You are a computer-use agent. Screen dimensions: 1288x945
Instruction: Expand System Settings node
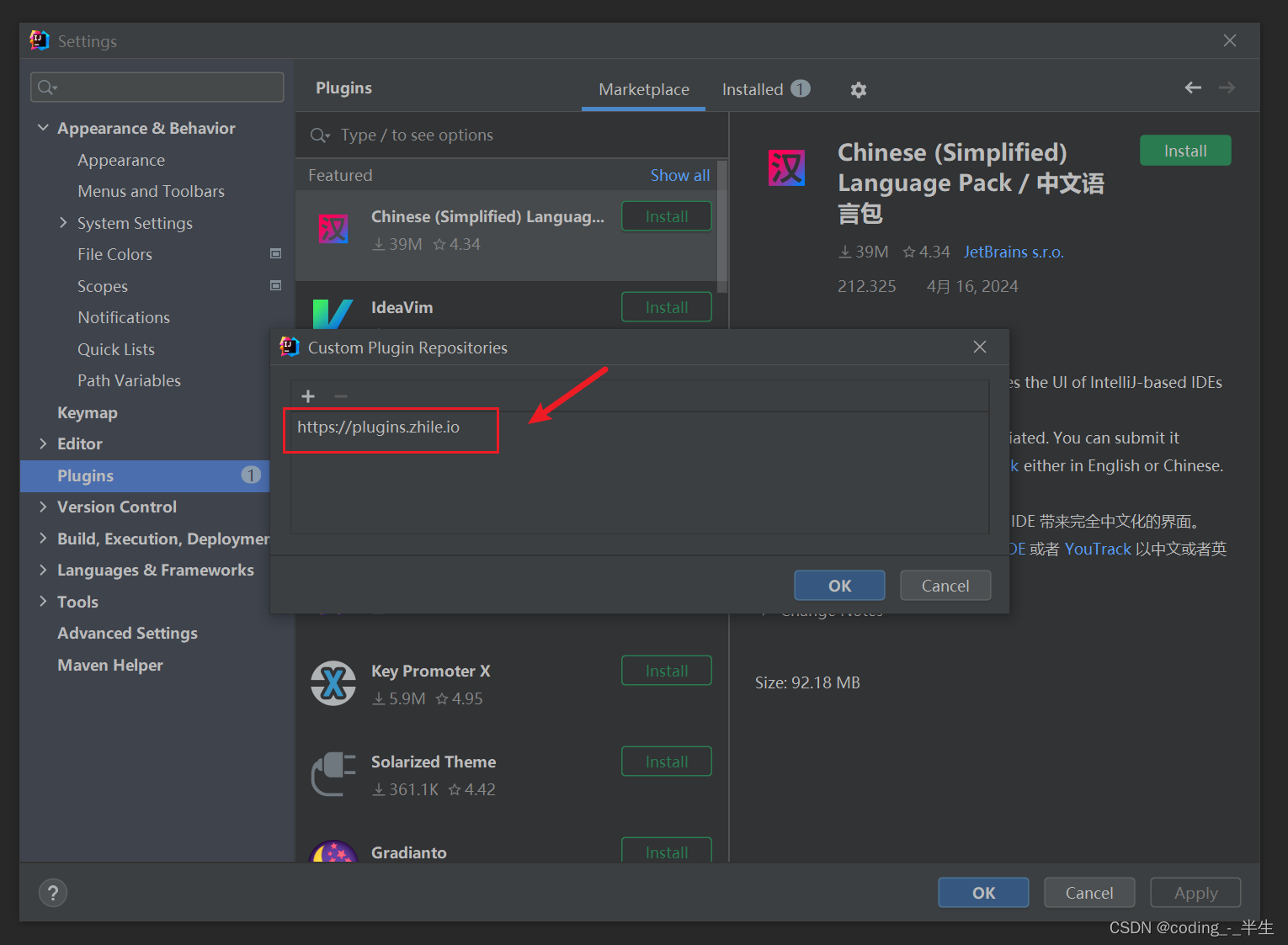(63, 222)
